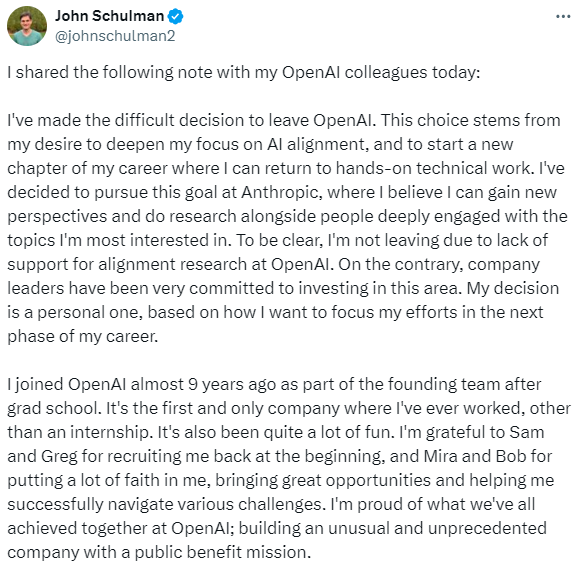The image size is (578, 577).
Task: Click the word Anthropic in the post
Action: coord(280,192)
